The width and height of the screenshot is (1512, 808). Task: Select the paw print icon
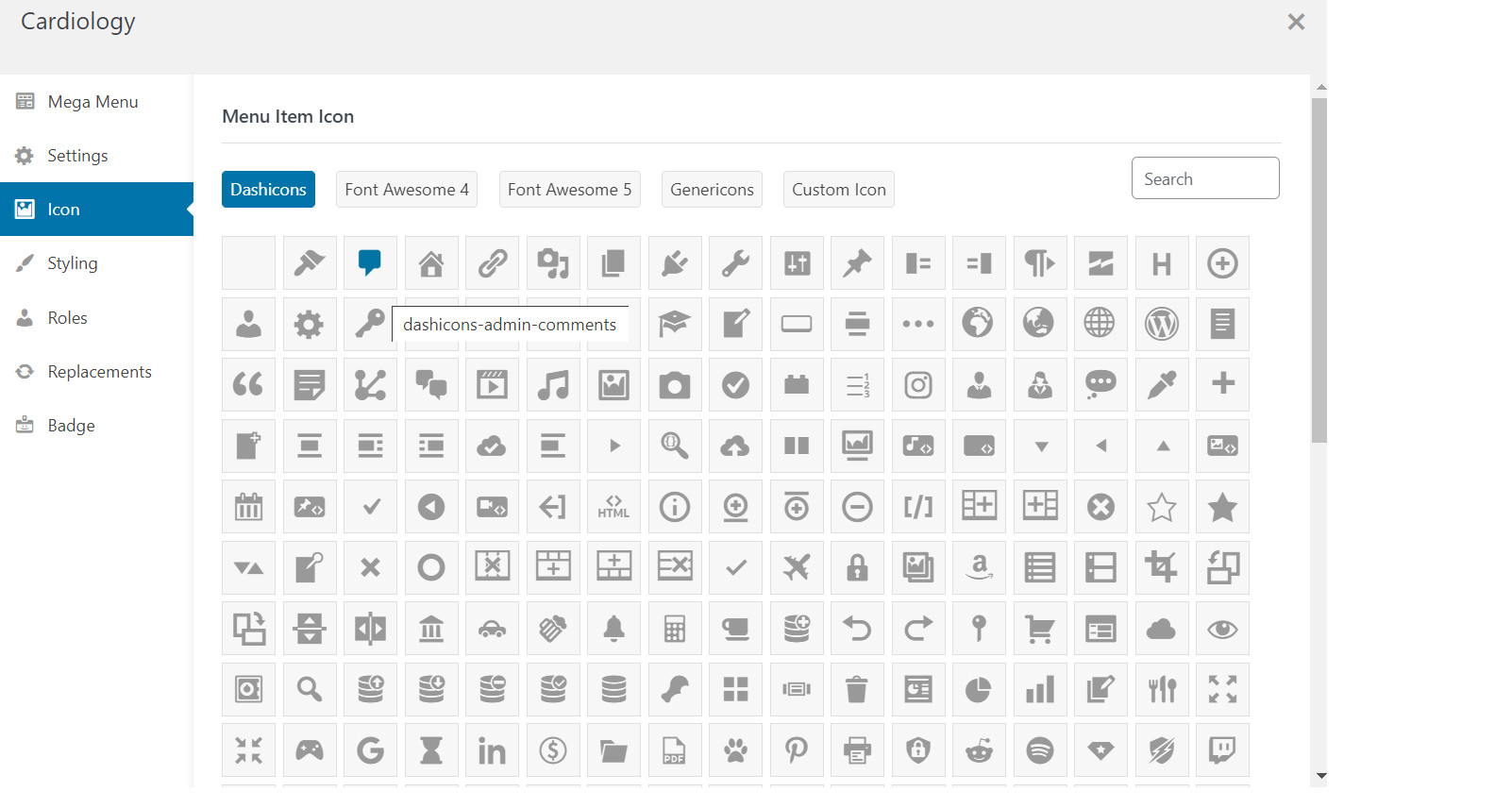736,750
